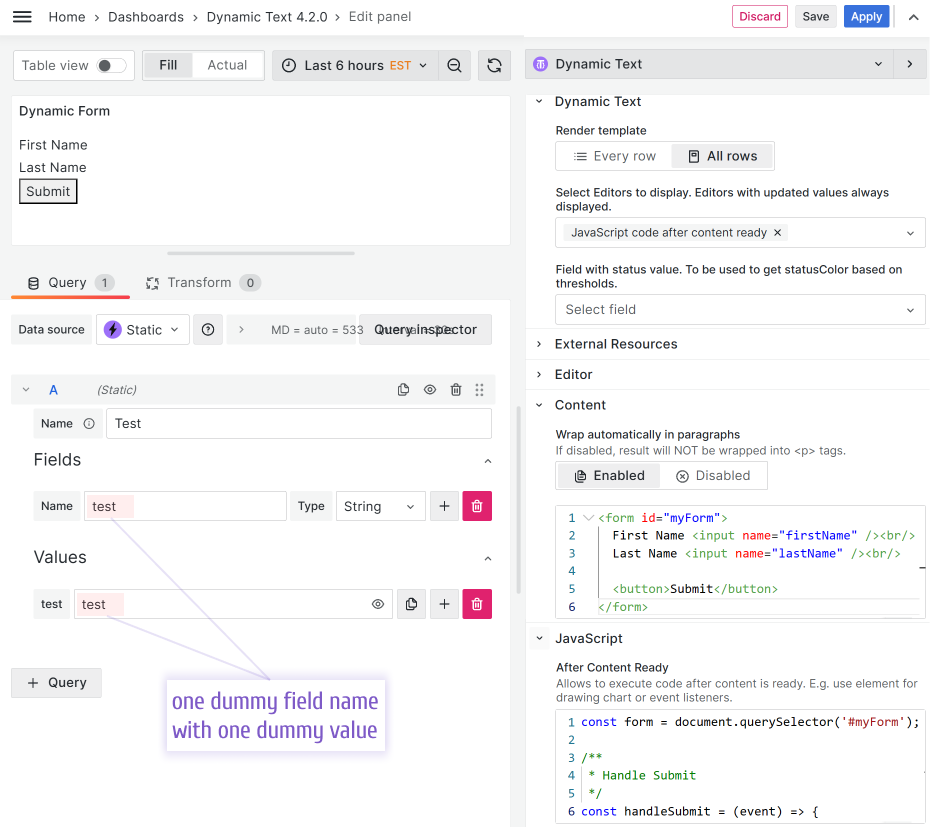The width and height of the screenshot is (930, 827).
Task: Reveal the test value with the eye toggle
Action: point(377,604)
